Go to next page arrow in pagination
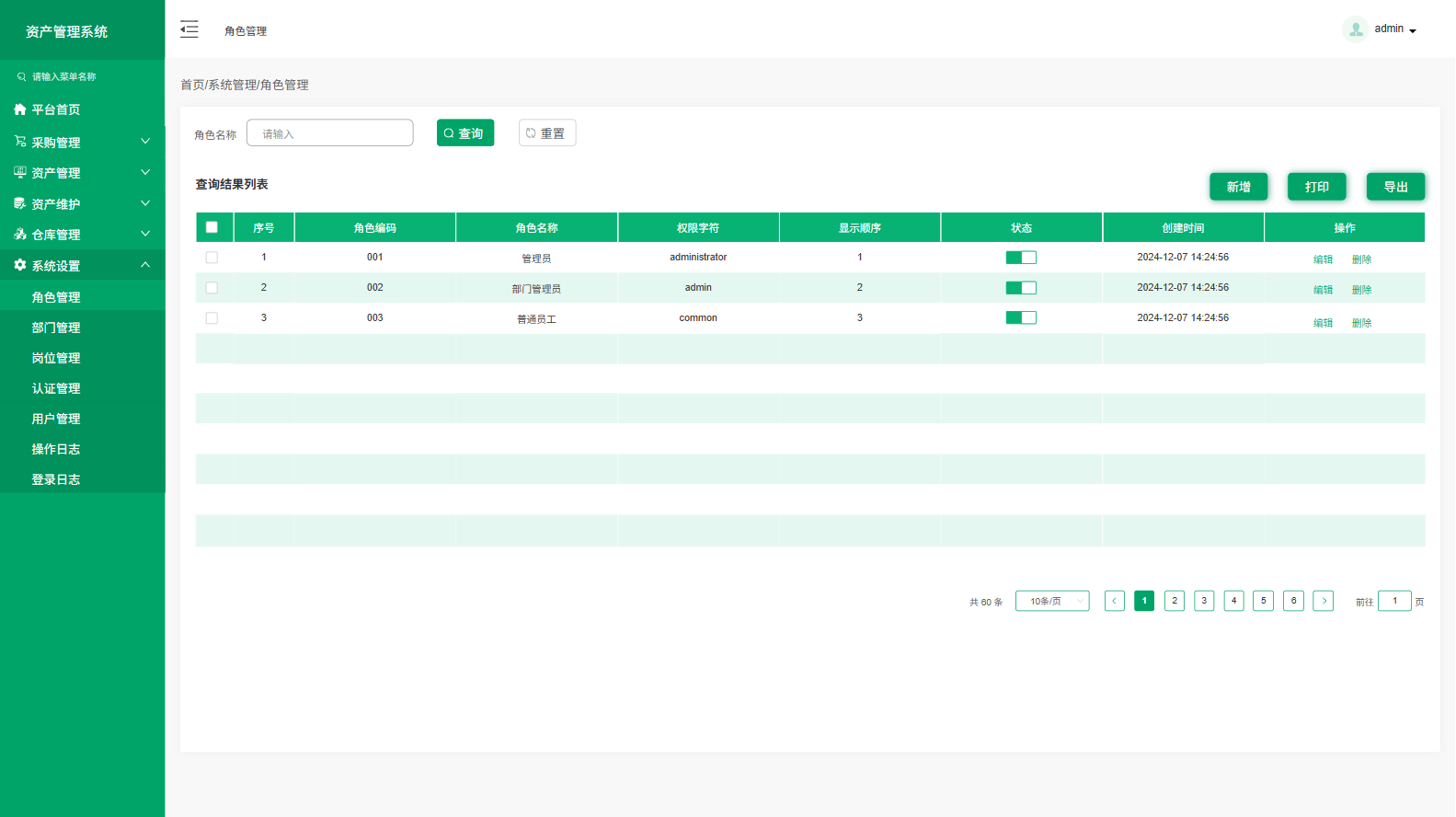The width and height of the screenshot is (1456, 817). point(1324,601)
